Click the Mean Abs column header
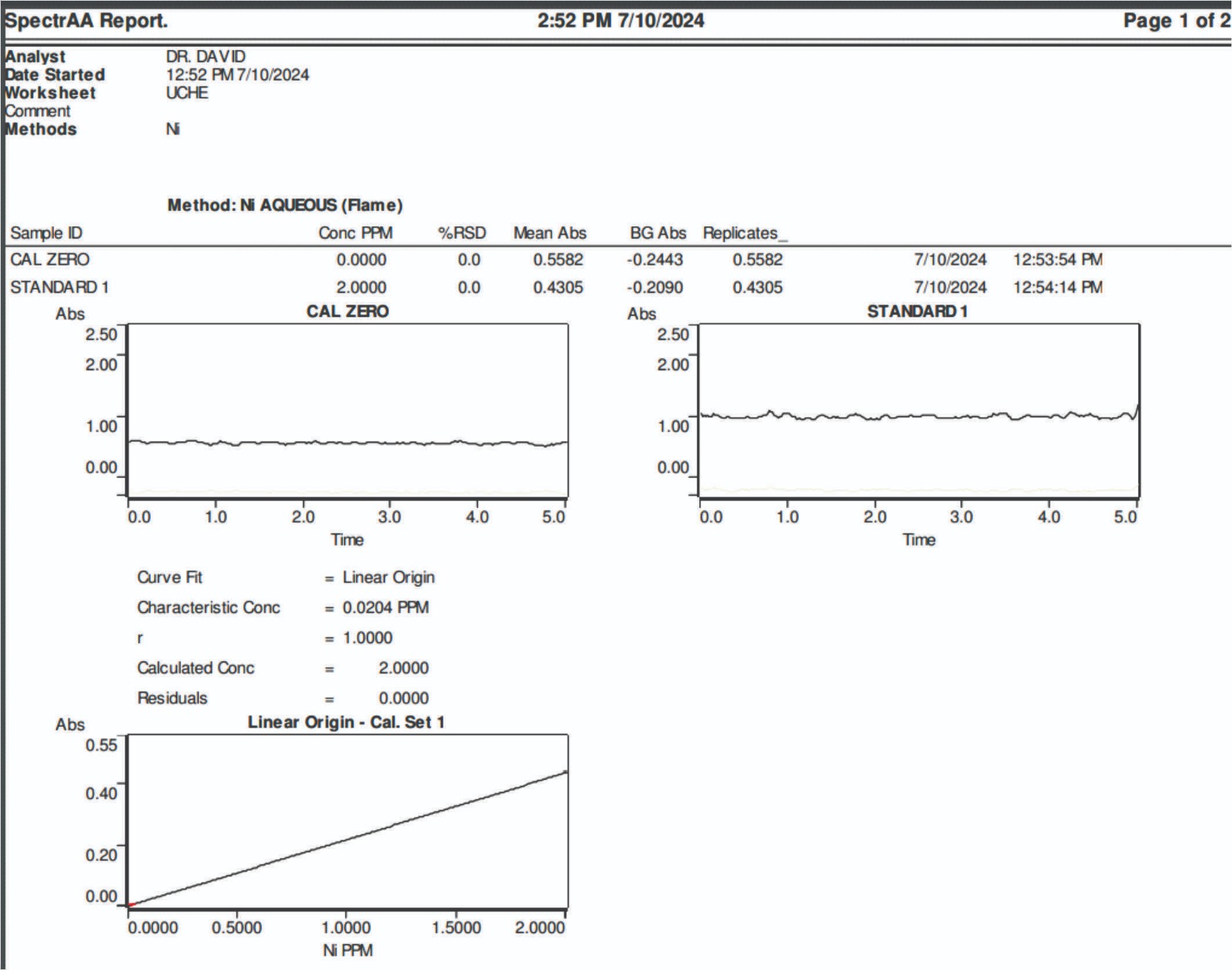 (550, 233)
